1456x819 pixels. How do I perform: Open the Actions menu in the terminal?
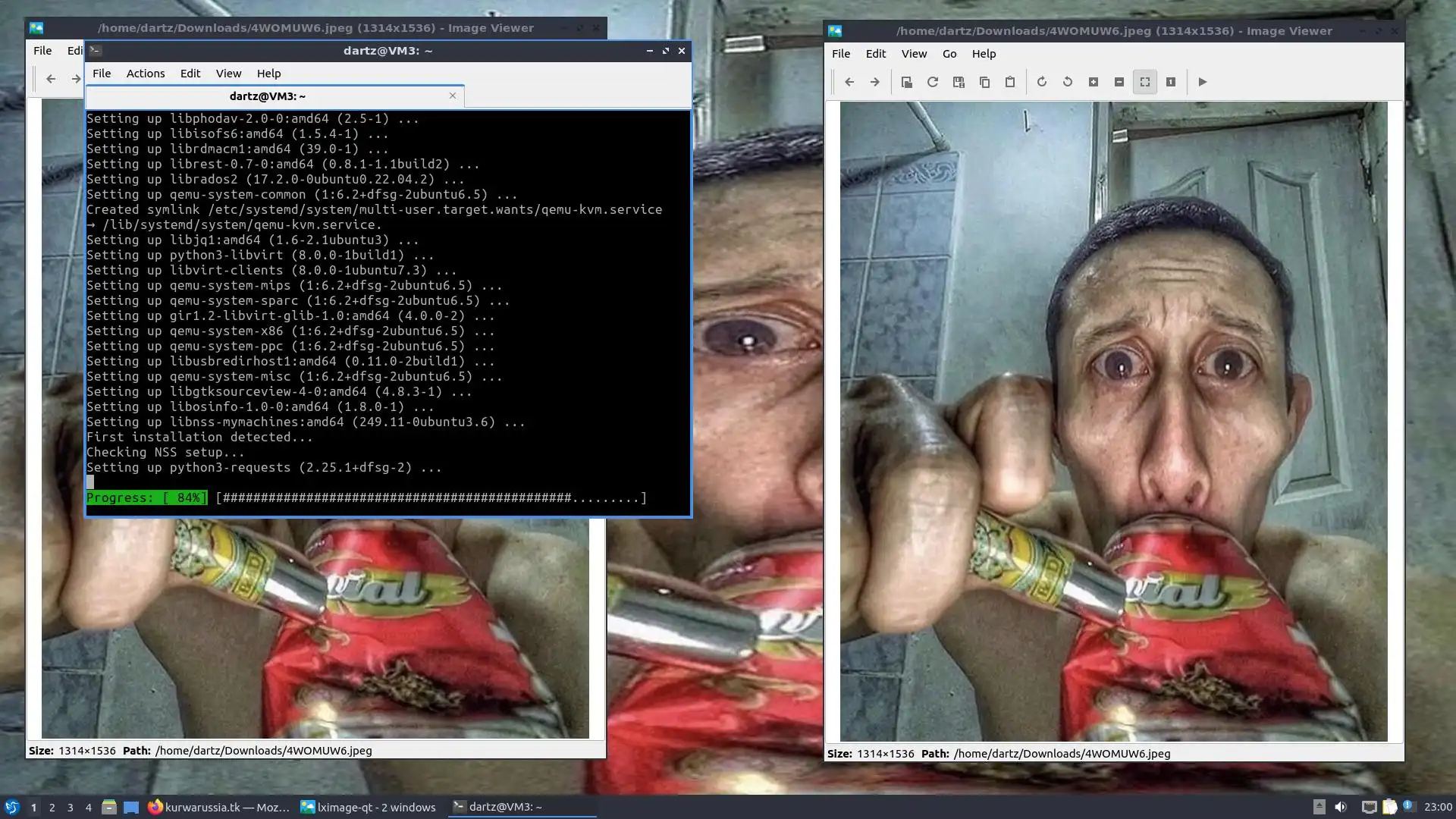[146, 74]
